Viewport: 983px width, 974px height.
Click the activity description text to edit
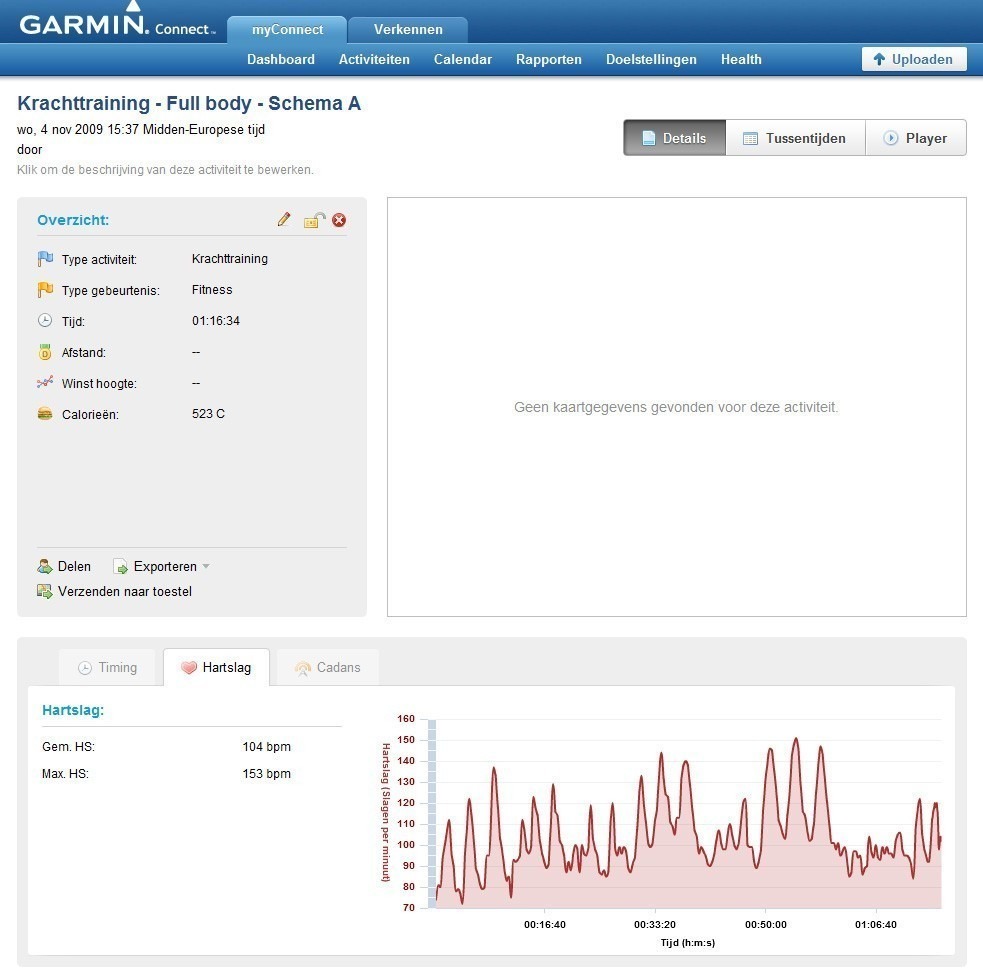coord(165,170)
